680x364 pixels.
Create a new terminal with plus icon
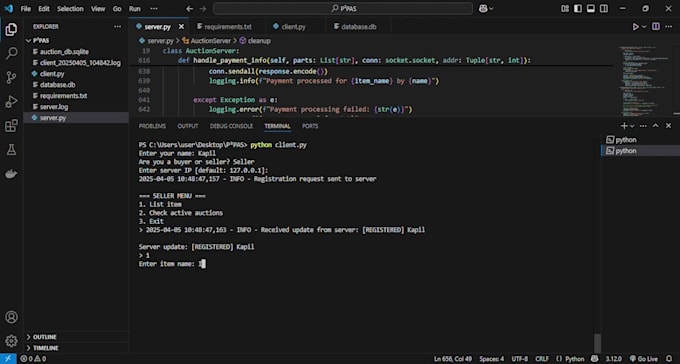point(624,126)
